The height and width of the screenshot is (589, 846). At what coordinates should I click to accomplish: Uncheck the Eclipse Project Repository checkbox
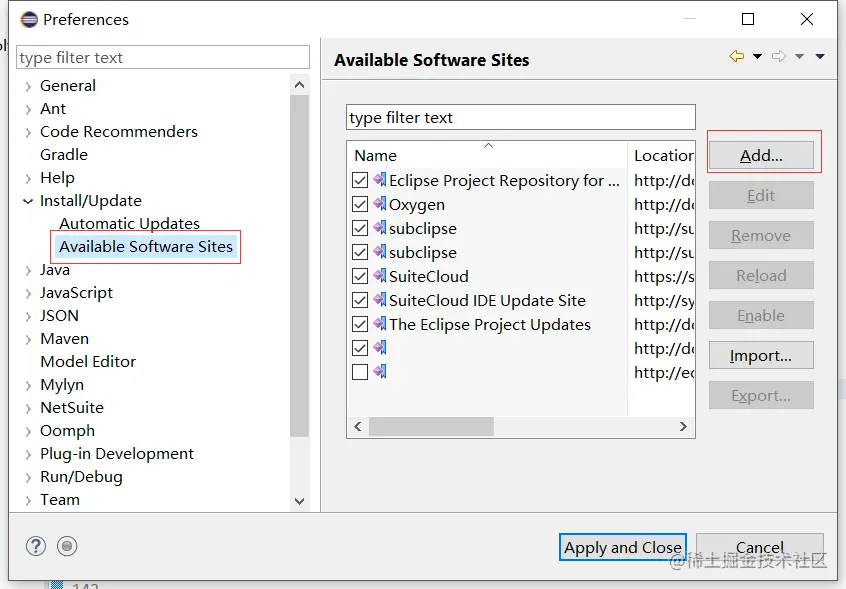[x=360, y=180]
